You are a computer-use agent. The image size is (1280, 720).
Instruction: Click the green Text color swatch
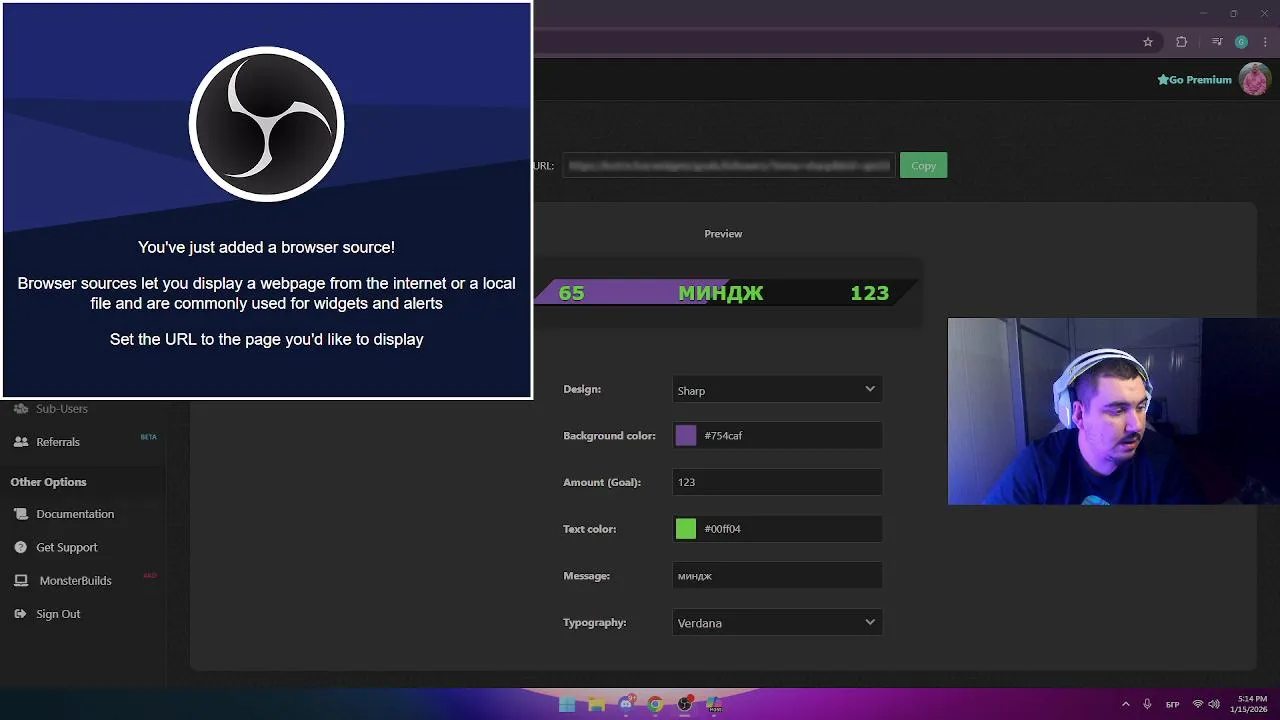(x=686, y=529)
